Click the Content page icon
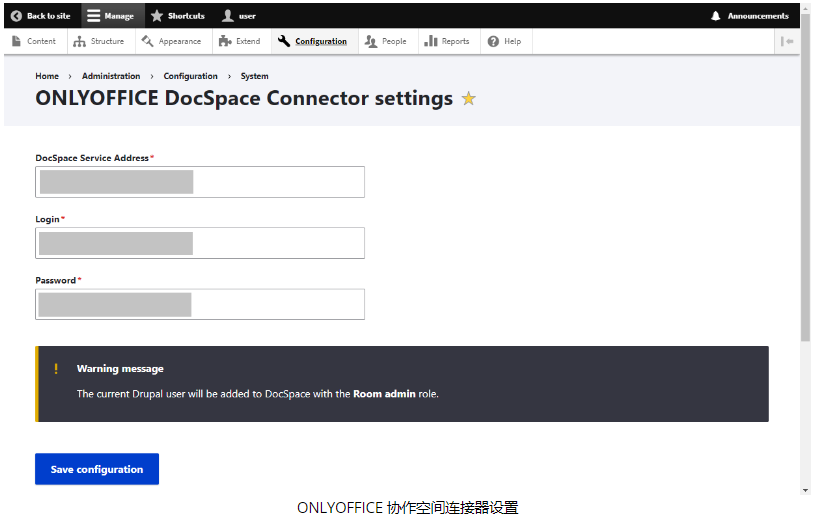The height and width of the screenshot is (521, 815). [x=17, y=41]
